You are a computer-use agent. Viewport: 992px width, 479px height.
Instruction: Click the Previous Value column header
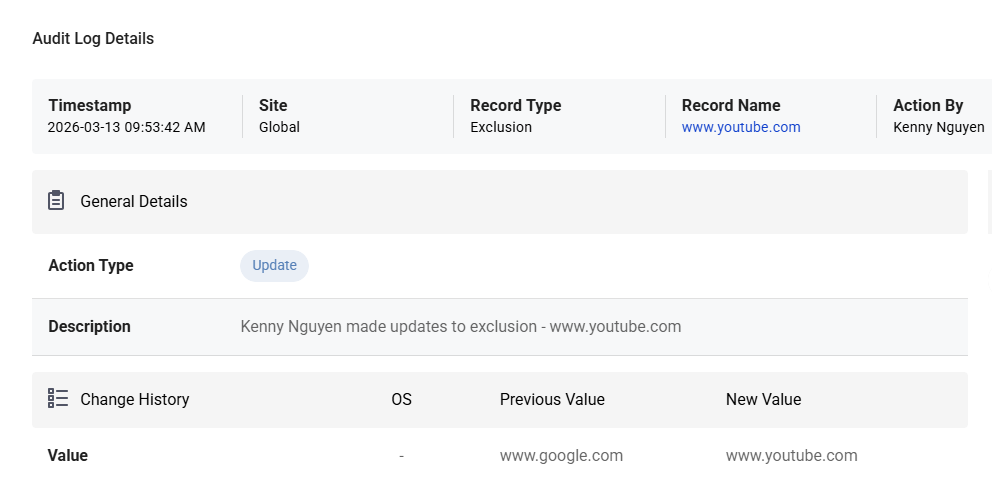(x=552, y=399)
